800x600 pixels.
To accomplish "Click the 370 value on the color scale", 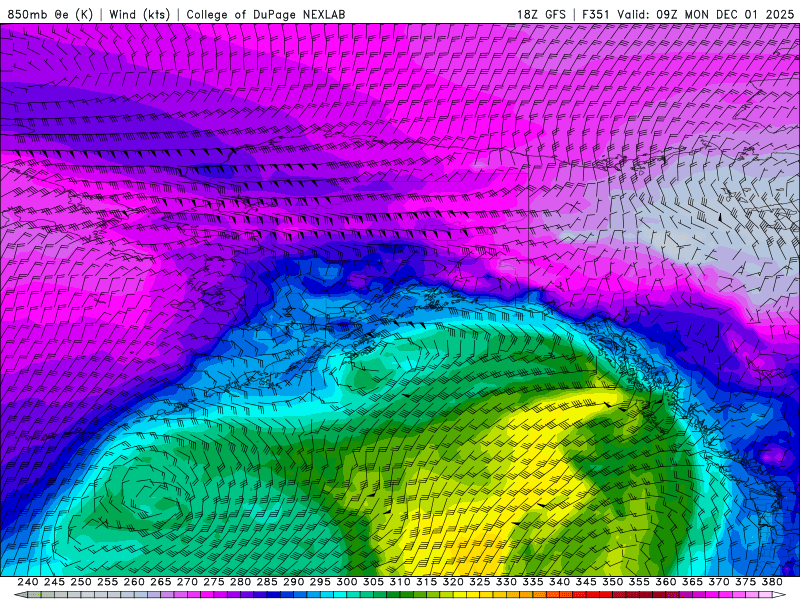I will (719, 582).
